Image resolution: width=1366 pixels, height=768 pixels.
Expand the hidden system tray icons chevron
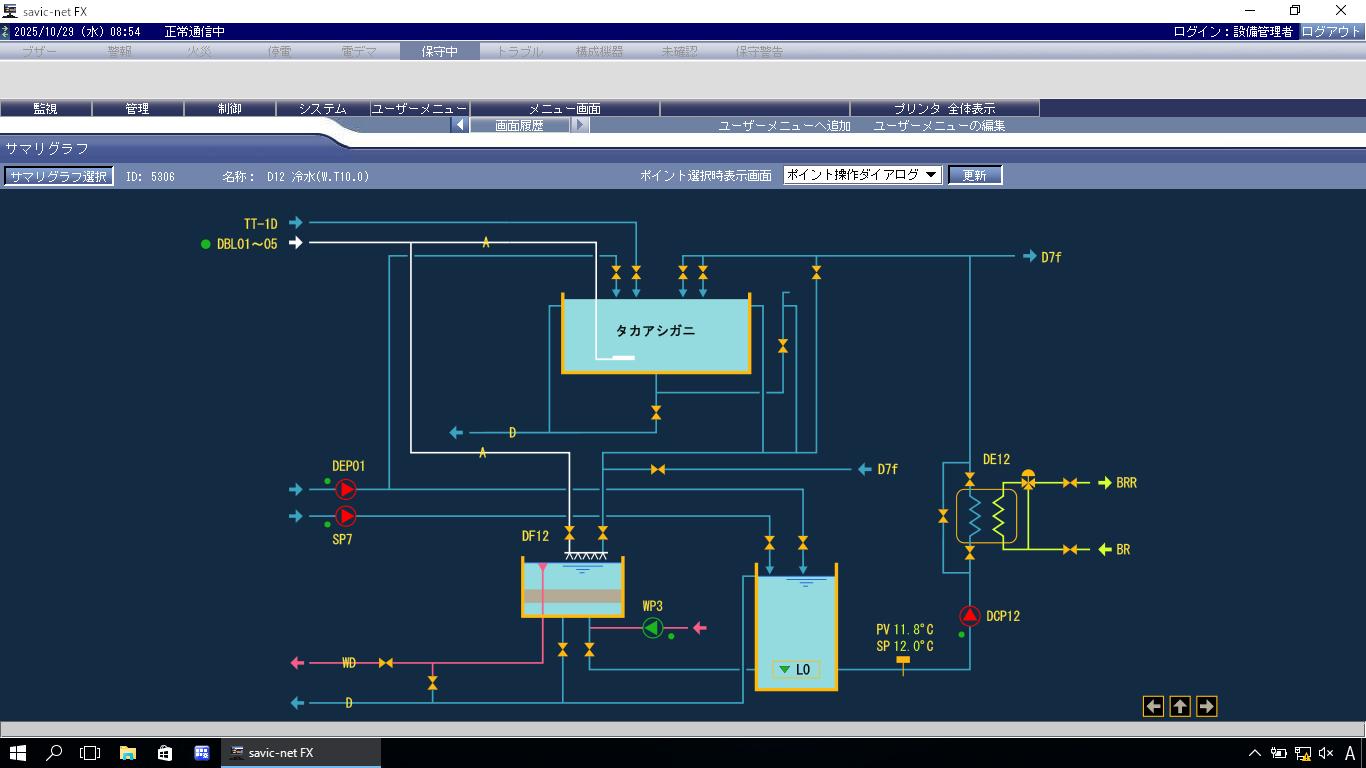(1254, 753)
